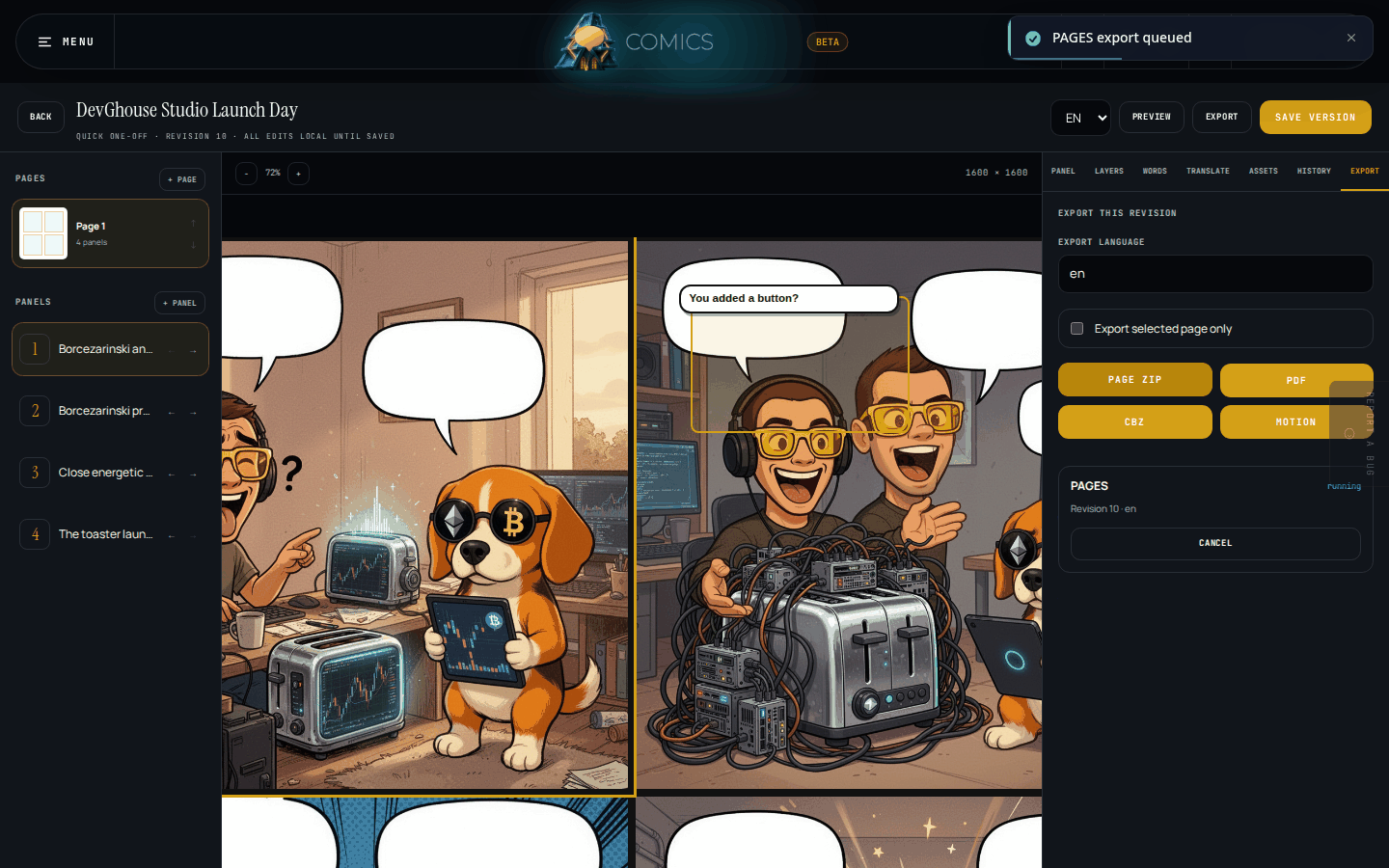Select panel 2 'Borcezarinski pr...' in list
1389x868 pixels.
110,411
